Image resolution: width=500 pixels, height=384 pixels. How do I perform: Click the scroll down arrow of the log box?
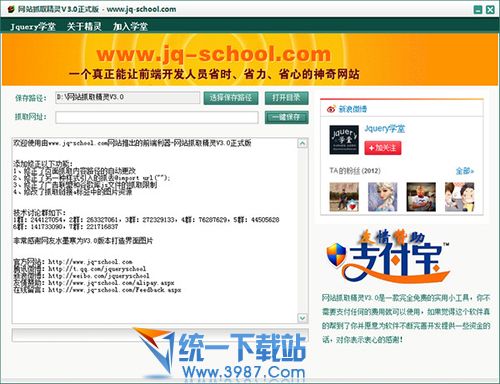coord(302,318)
